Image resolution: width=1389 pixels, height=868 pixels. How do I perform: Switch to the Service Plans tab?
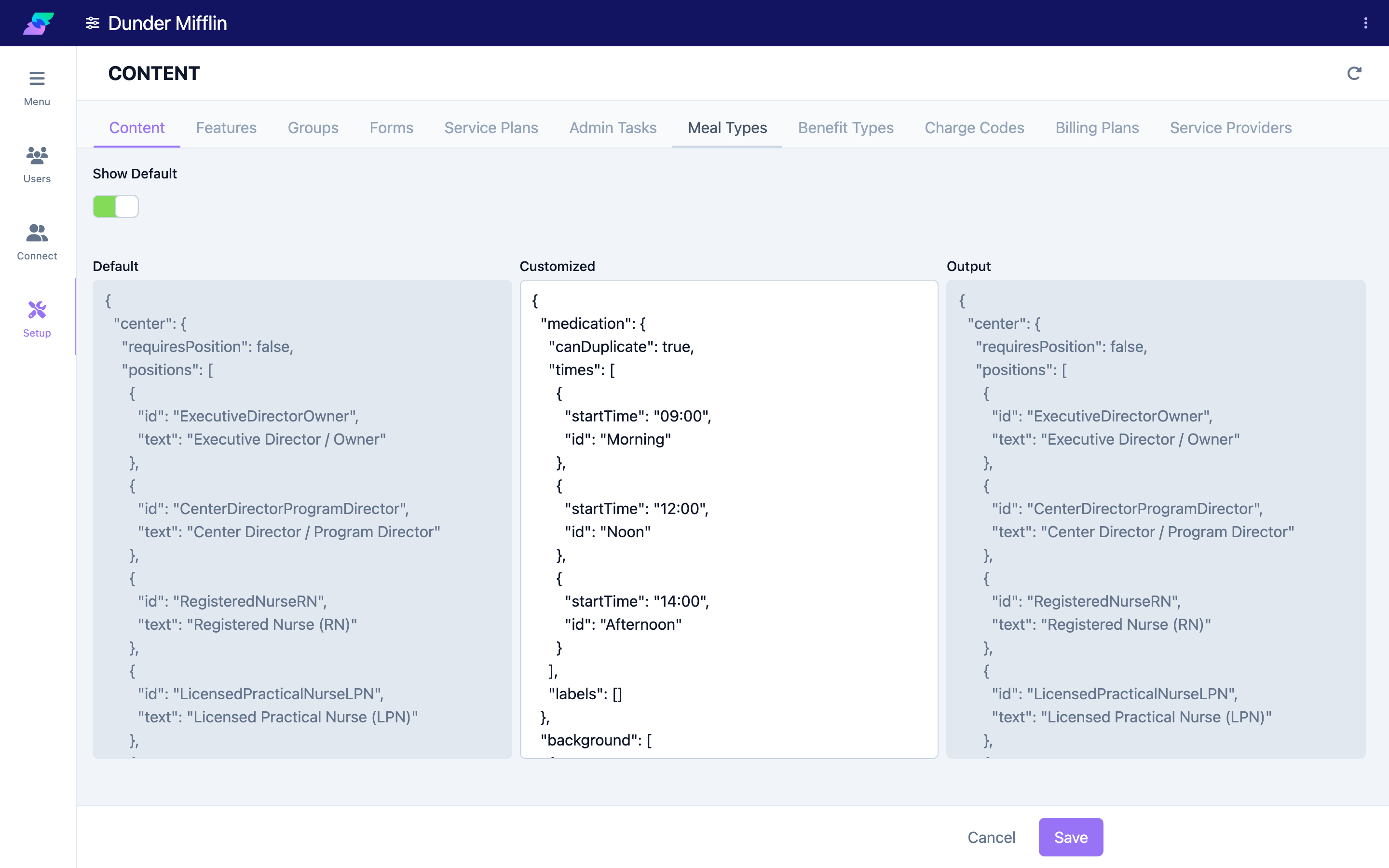click(491, 127)
